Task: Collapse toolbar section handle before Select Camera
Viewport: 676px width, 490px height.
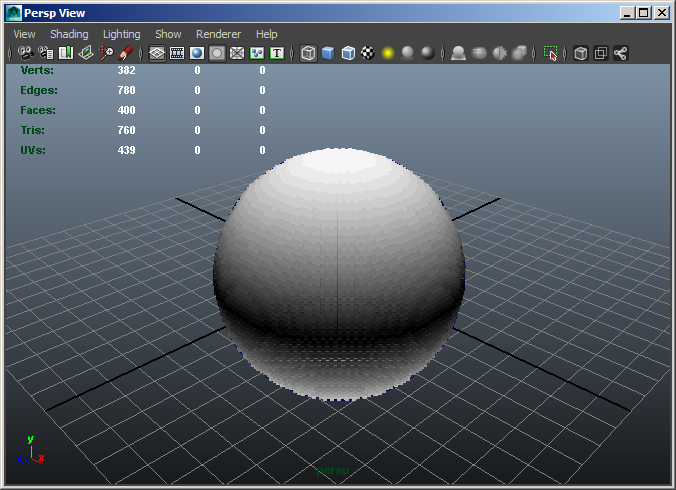Action: pos(9,53)
